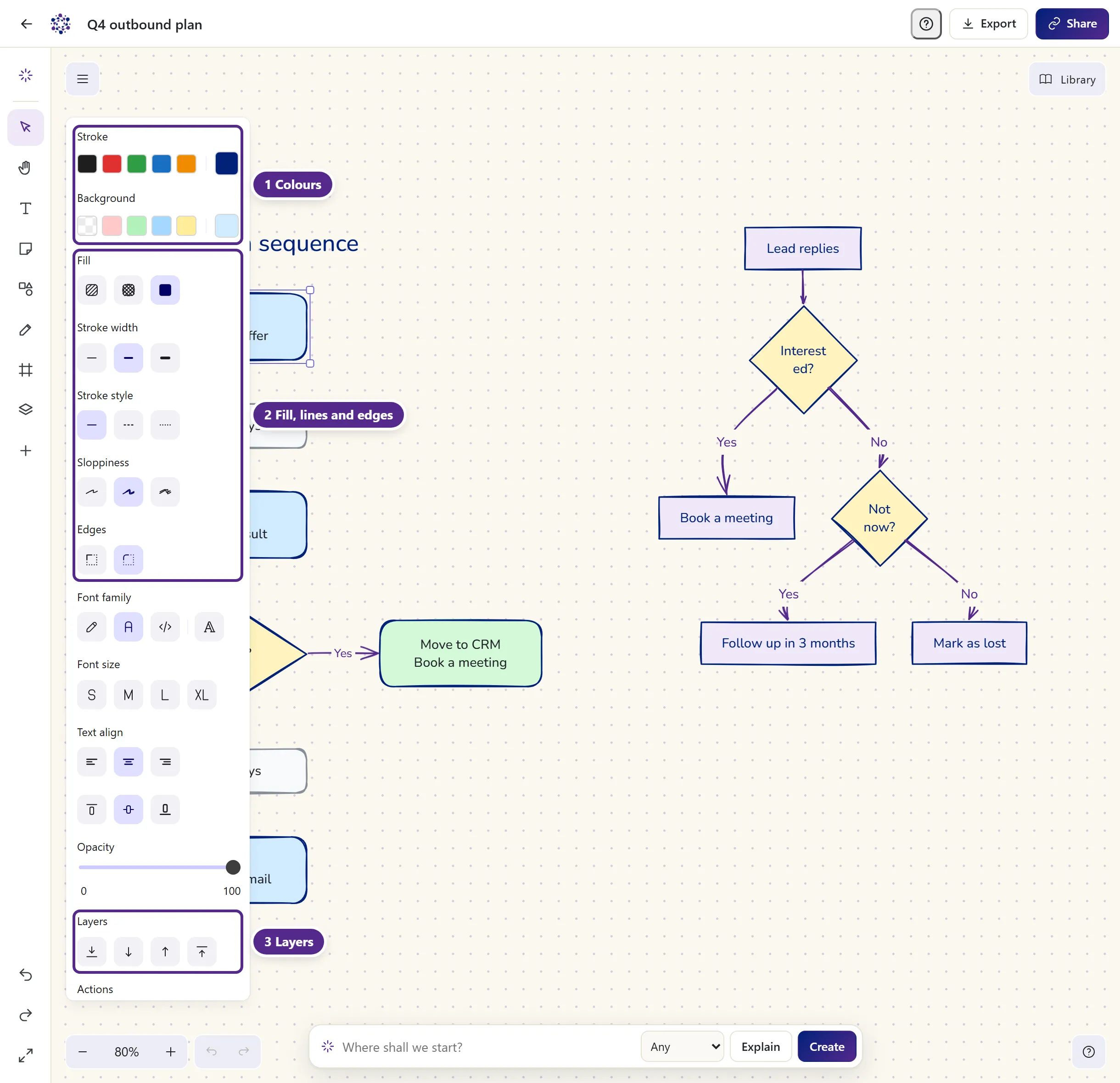Image resolution: width=1120 pixels, height=1083 pixels.
Task: Zoom in with the plus button
Action: [170, 1052]
